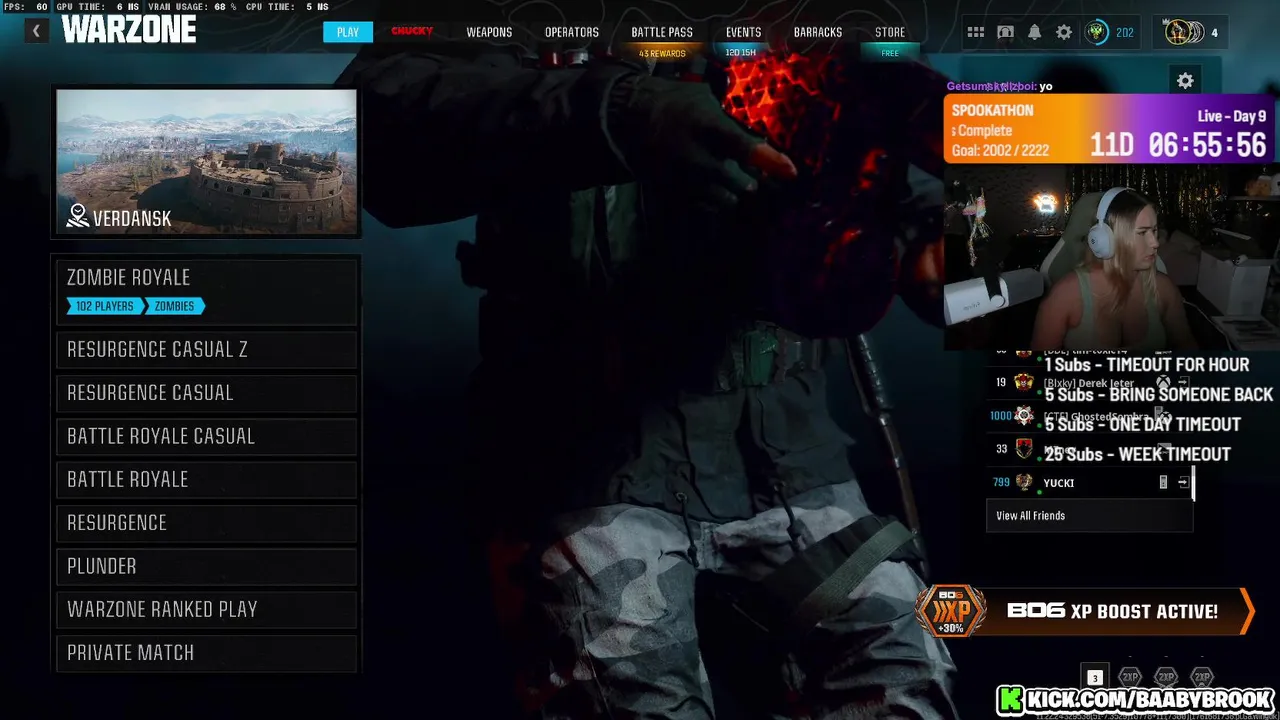Open stream overlay gear above Spookathon banner
Viewport: 1280px width, 720px height.
pyautogui.click(x=1185, y=81)
